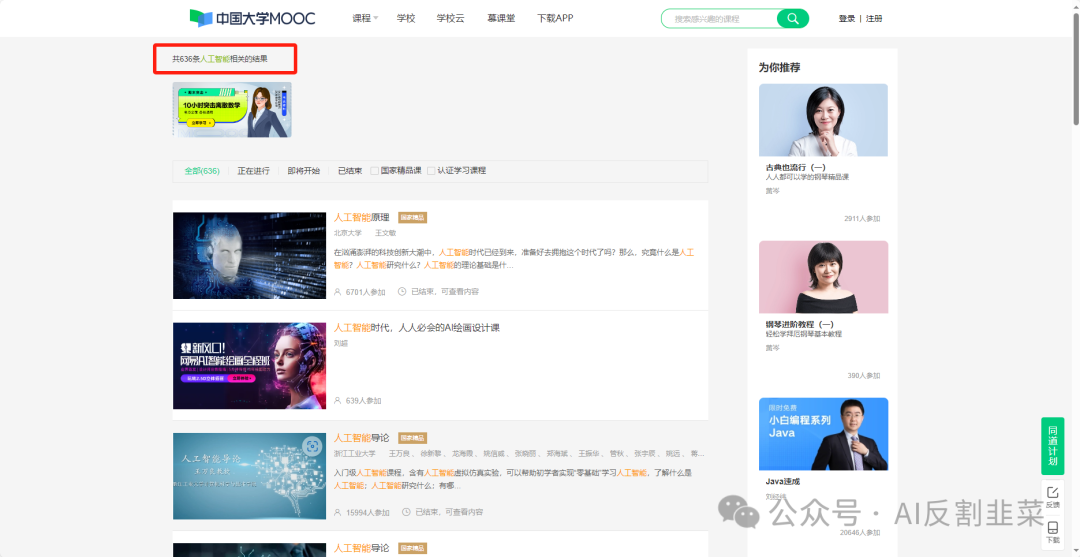This screenshot has width=1080, height=557.
Task: Click the page vertical scrollbar thumb
Action: pyautogui.click(x=1075, y=69)
